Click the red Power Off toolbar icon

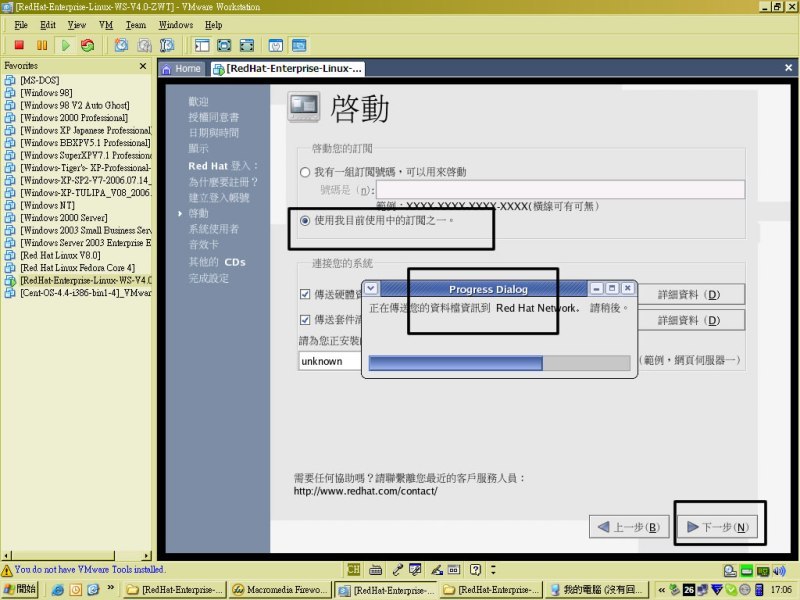(x=19, y=45)
